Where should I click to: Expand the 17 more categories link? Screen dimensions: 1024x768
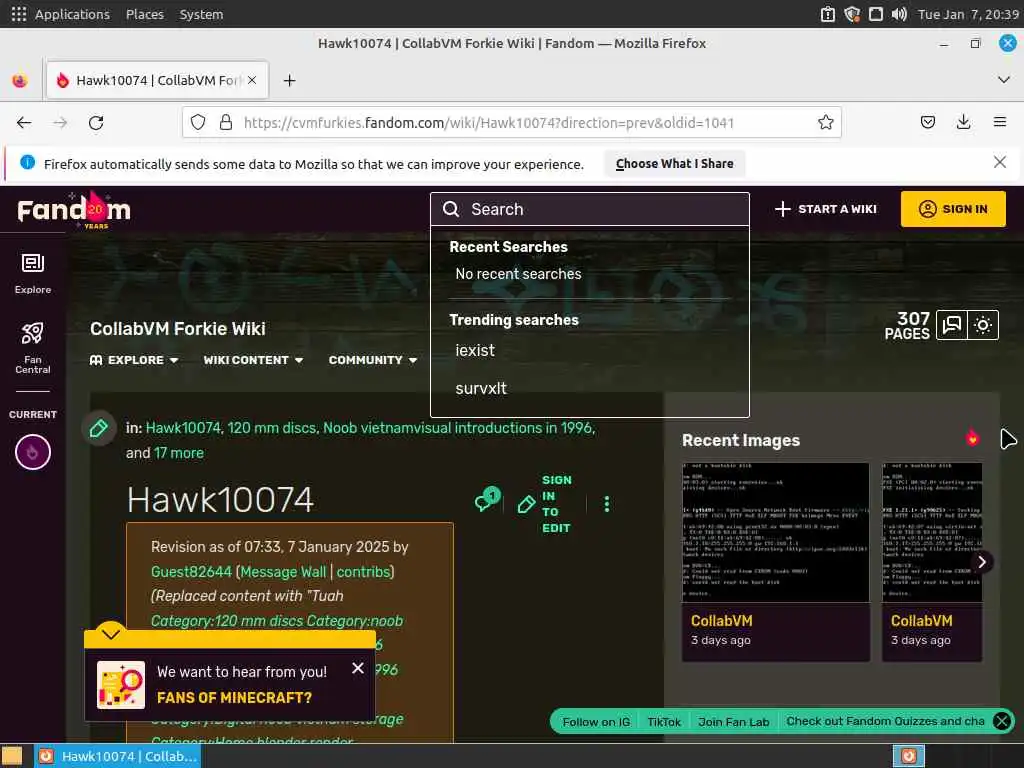(x=179, y=453)
